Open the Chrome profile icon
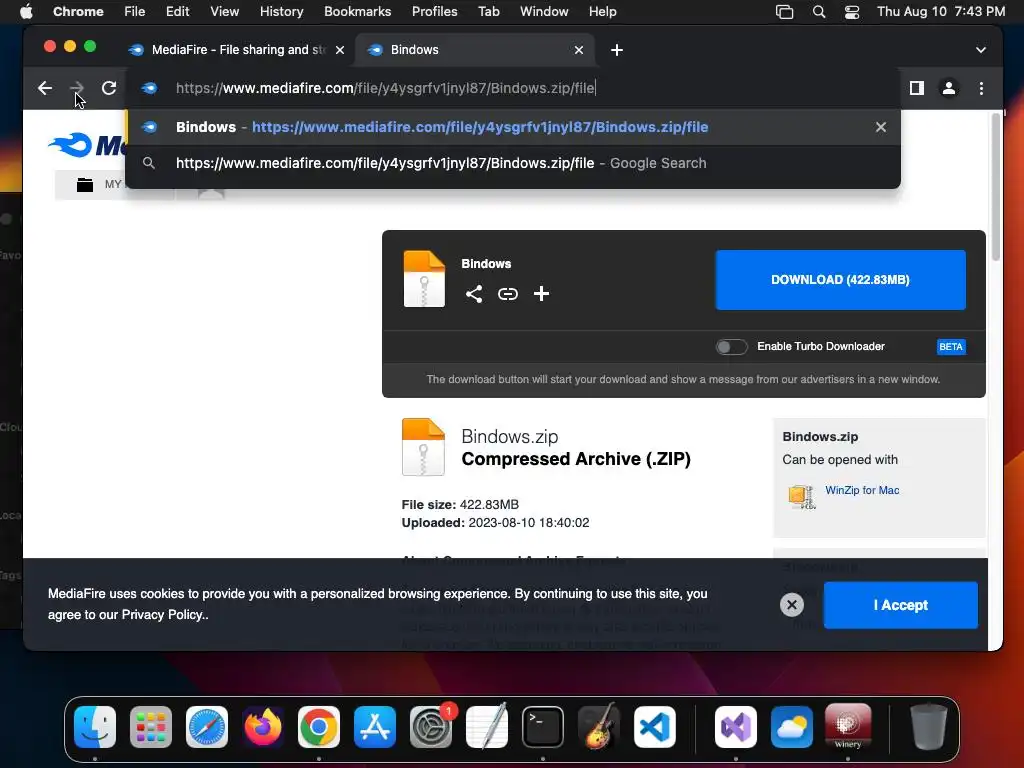The height and width of the screenshot is (768, 1024). 949,88
